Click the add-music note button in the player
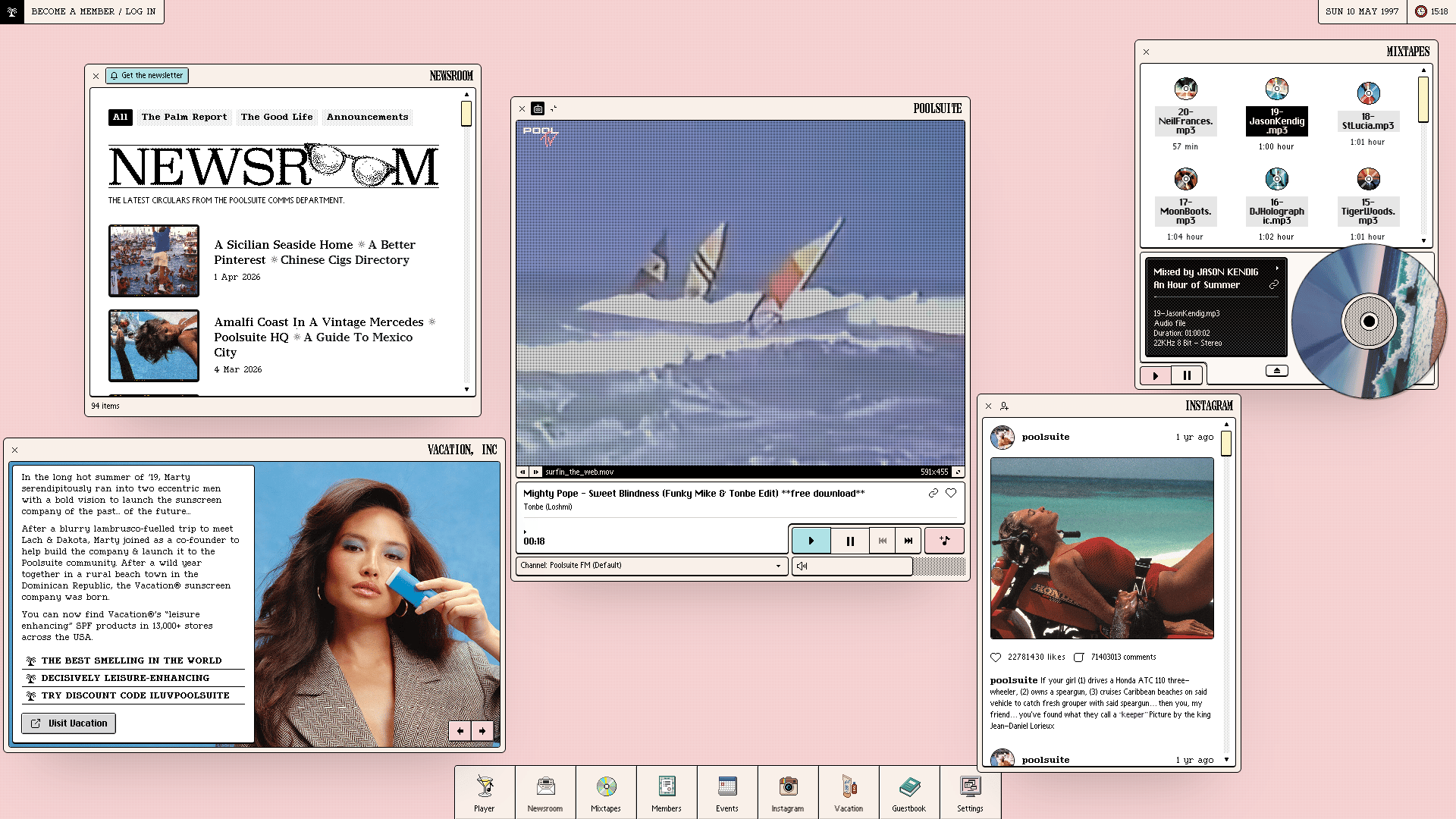The image size is (1456, 819). 945,541
